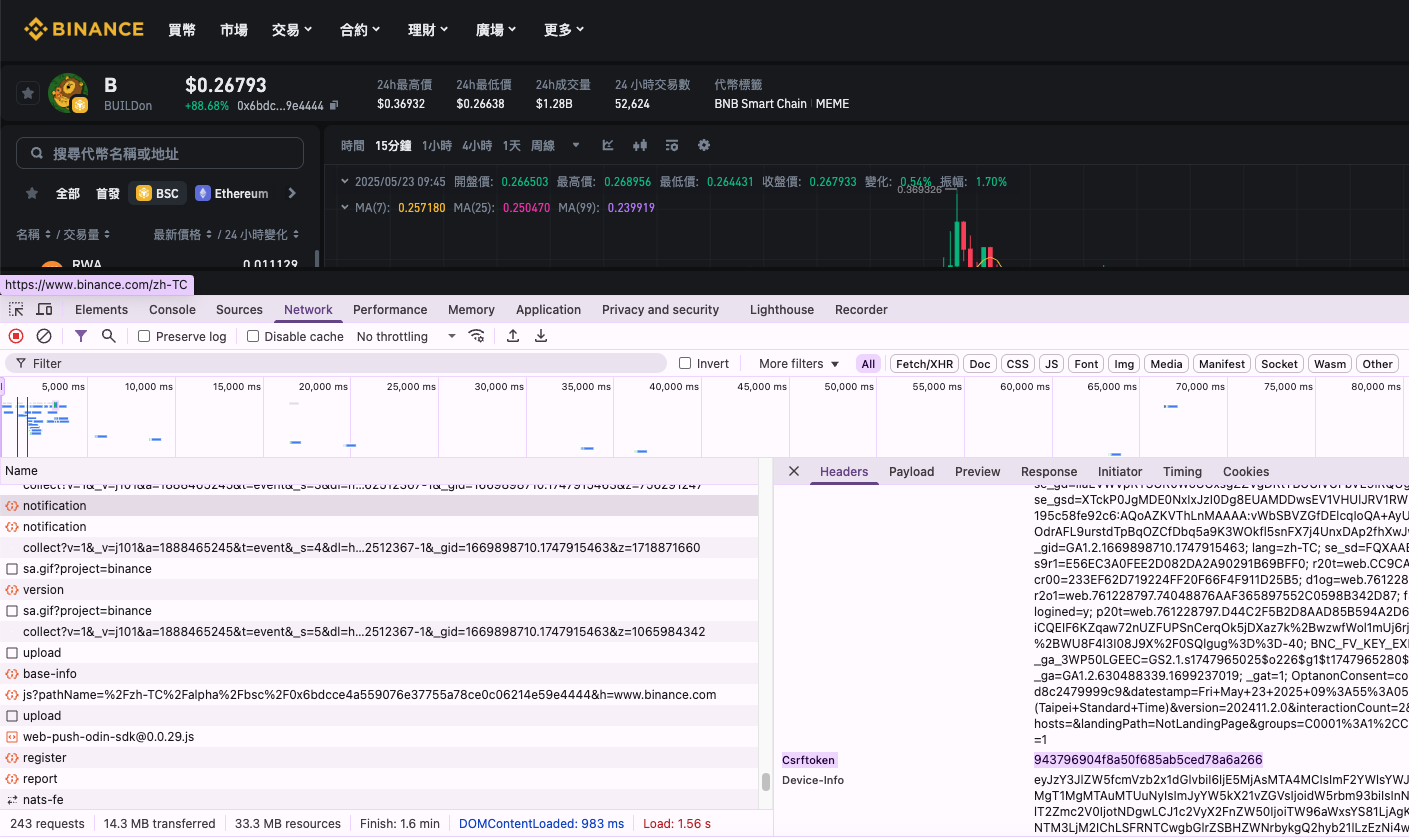Select the base-info request row

(x=379, y=673)
